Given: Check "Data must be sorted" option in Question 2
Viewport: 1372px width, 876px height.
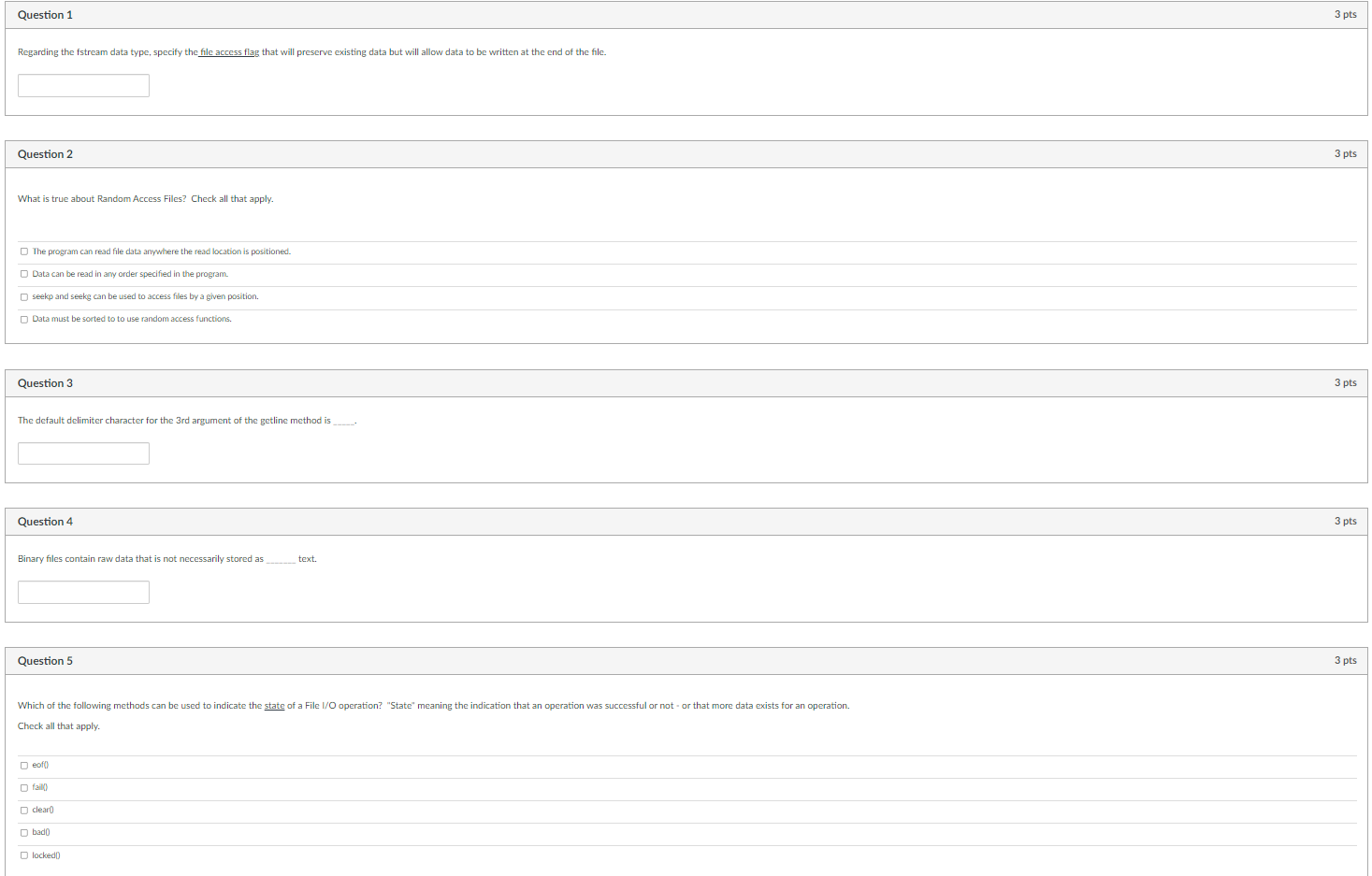Looking at the screenshot, I should click(x=23, y=318).
